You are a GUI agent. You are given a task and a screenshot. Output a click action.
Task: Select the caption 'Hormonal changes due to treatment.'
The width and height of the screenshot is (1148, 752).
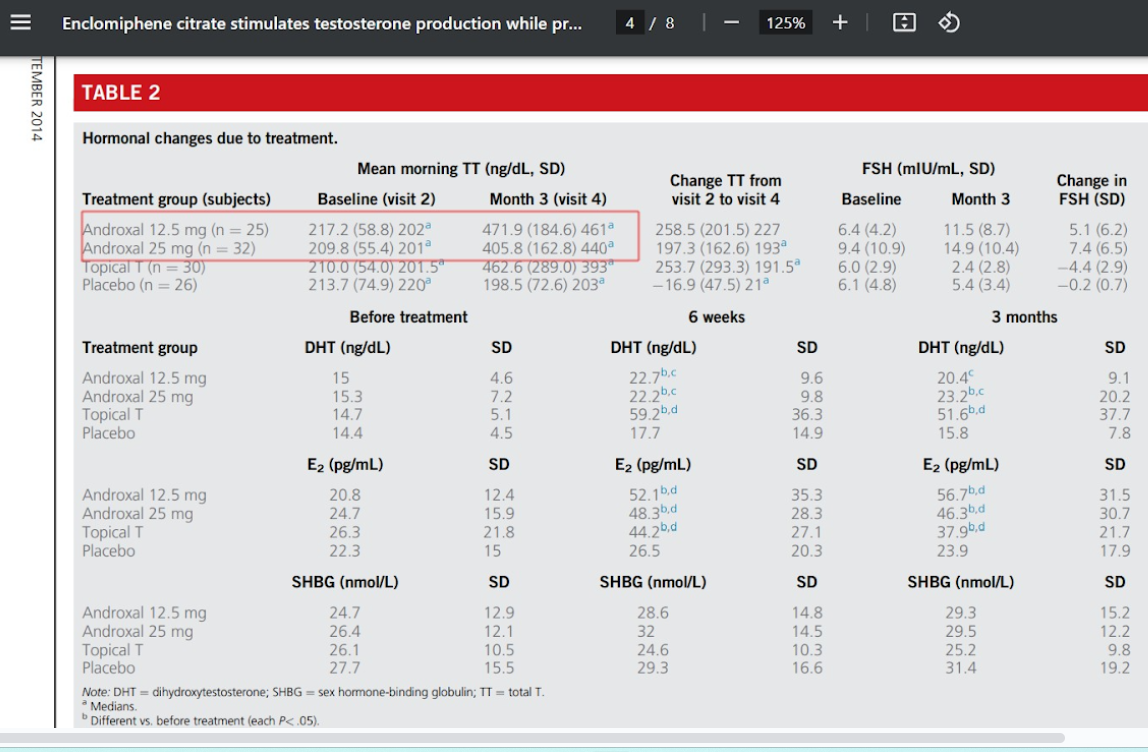[x=210, y=138]
